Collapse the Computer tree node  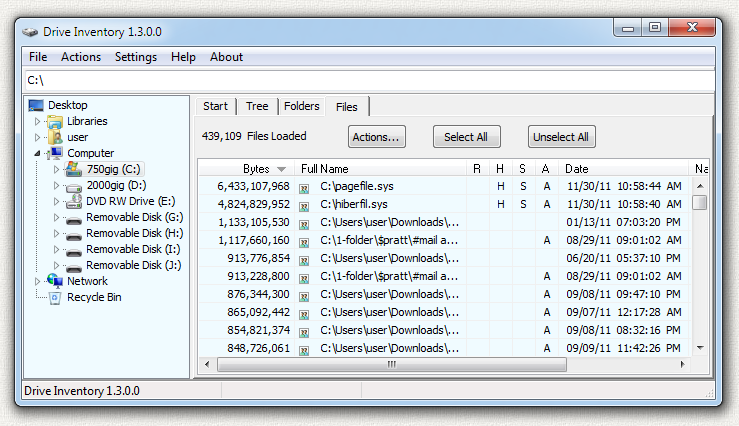(38, 154)
